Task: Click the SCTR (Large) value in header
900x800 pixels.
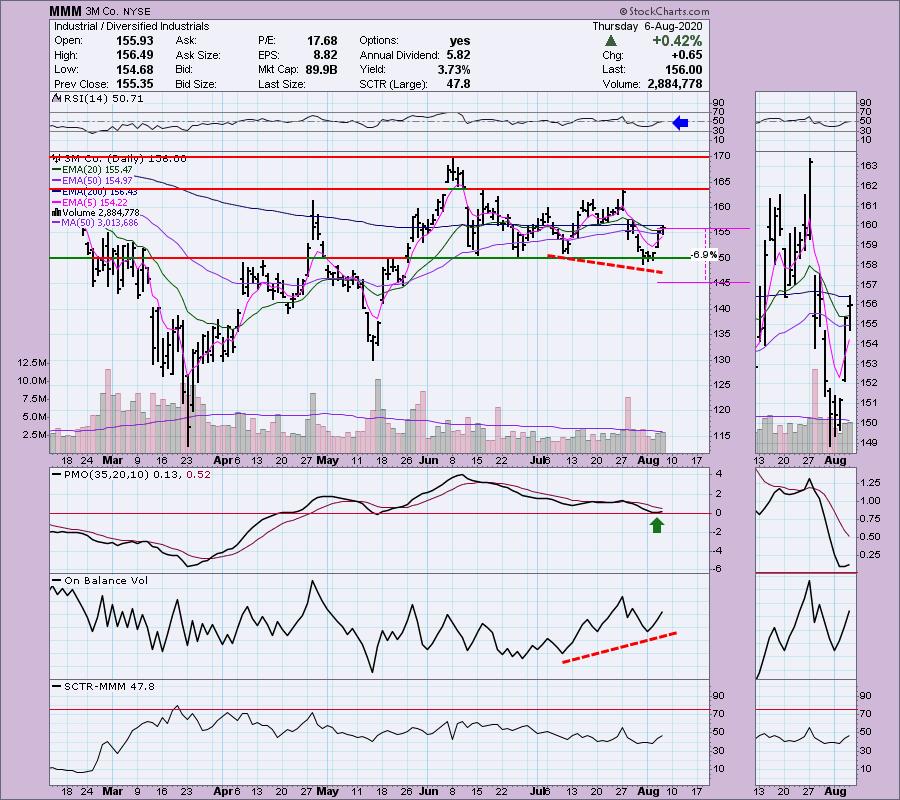Action: [459, 84]
